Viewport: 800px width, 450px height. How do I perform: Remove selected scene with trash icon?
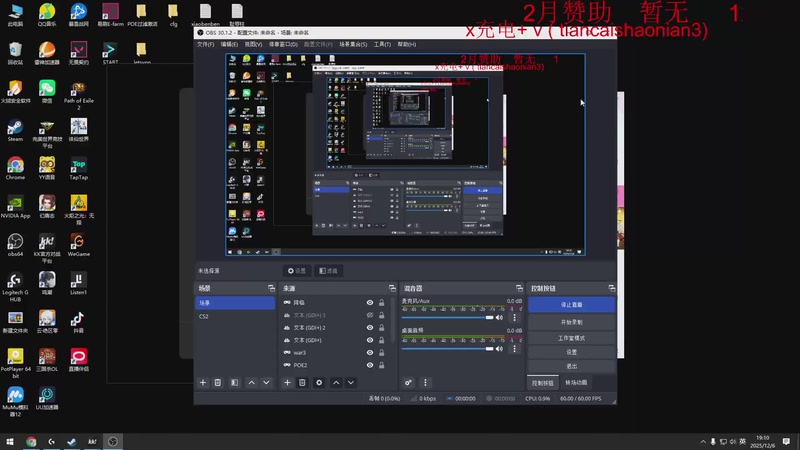pyautogui.click(x=218, y=383)
